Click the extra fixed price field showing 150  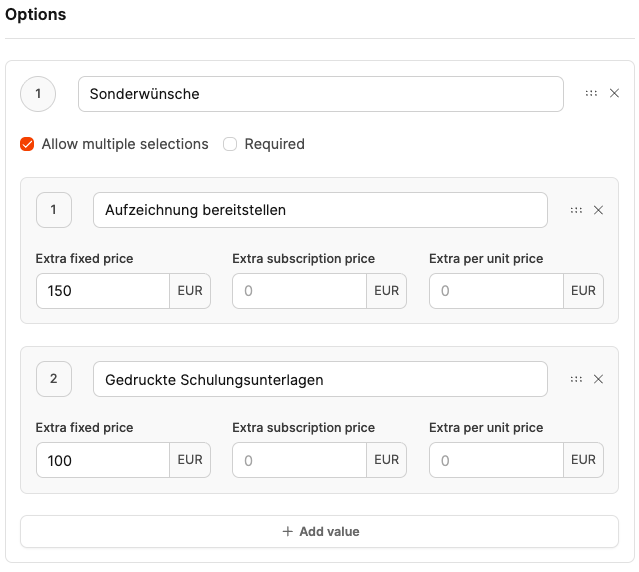[102, 291]
